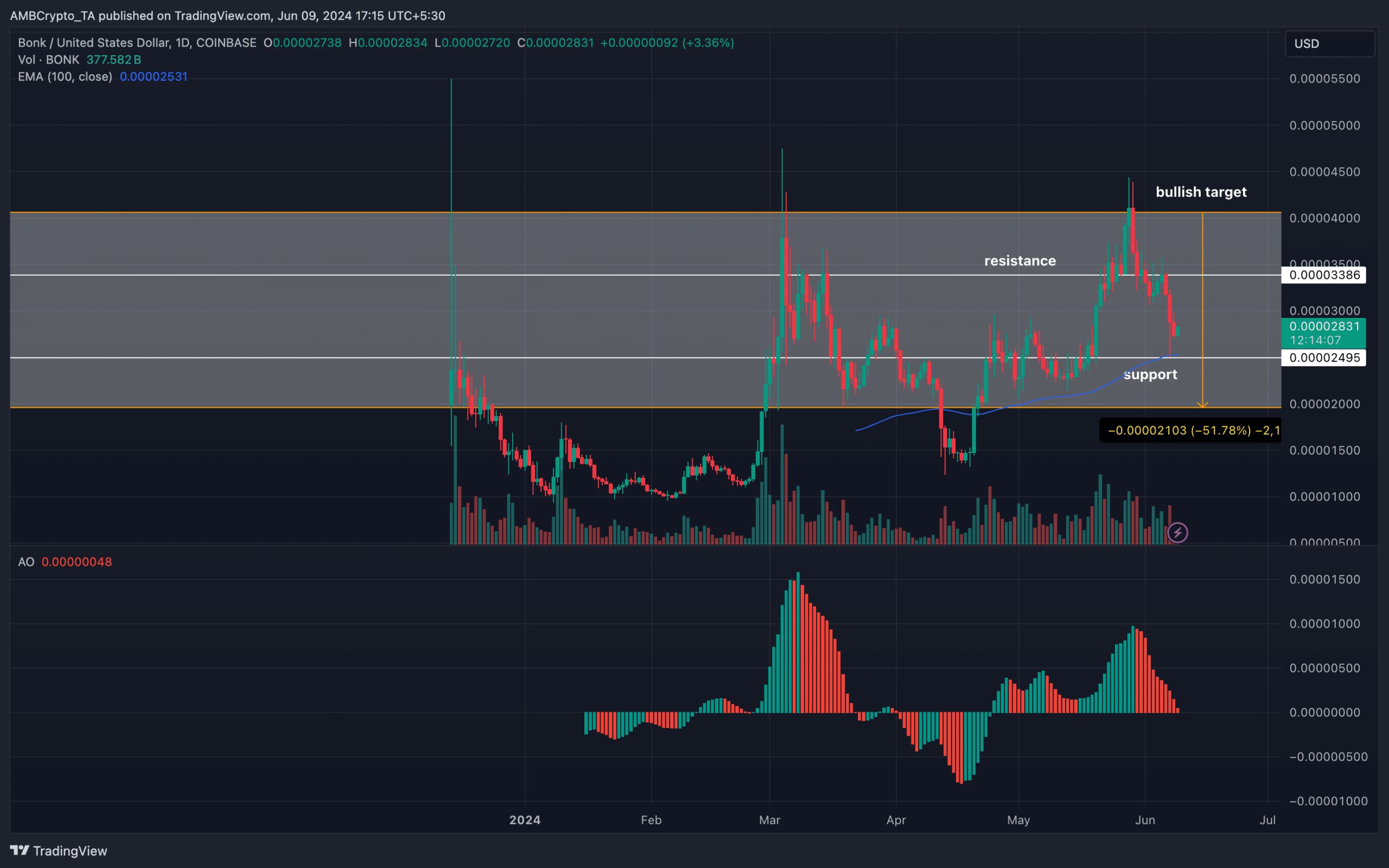The width and height of the screenshot is (1389, 868).
Task: Click the -0.00000500 AO scale label
Action: click(1328, 757)
